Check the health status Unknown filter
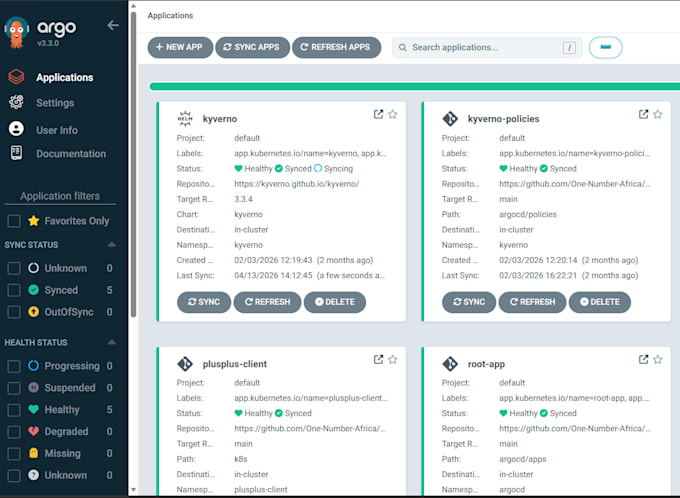The width and height of the screenshot is (680, 498). pyautogui.click(x=14, y=475)
